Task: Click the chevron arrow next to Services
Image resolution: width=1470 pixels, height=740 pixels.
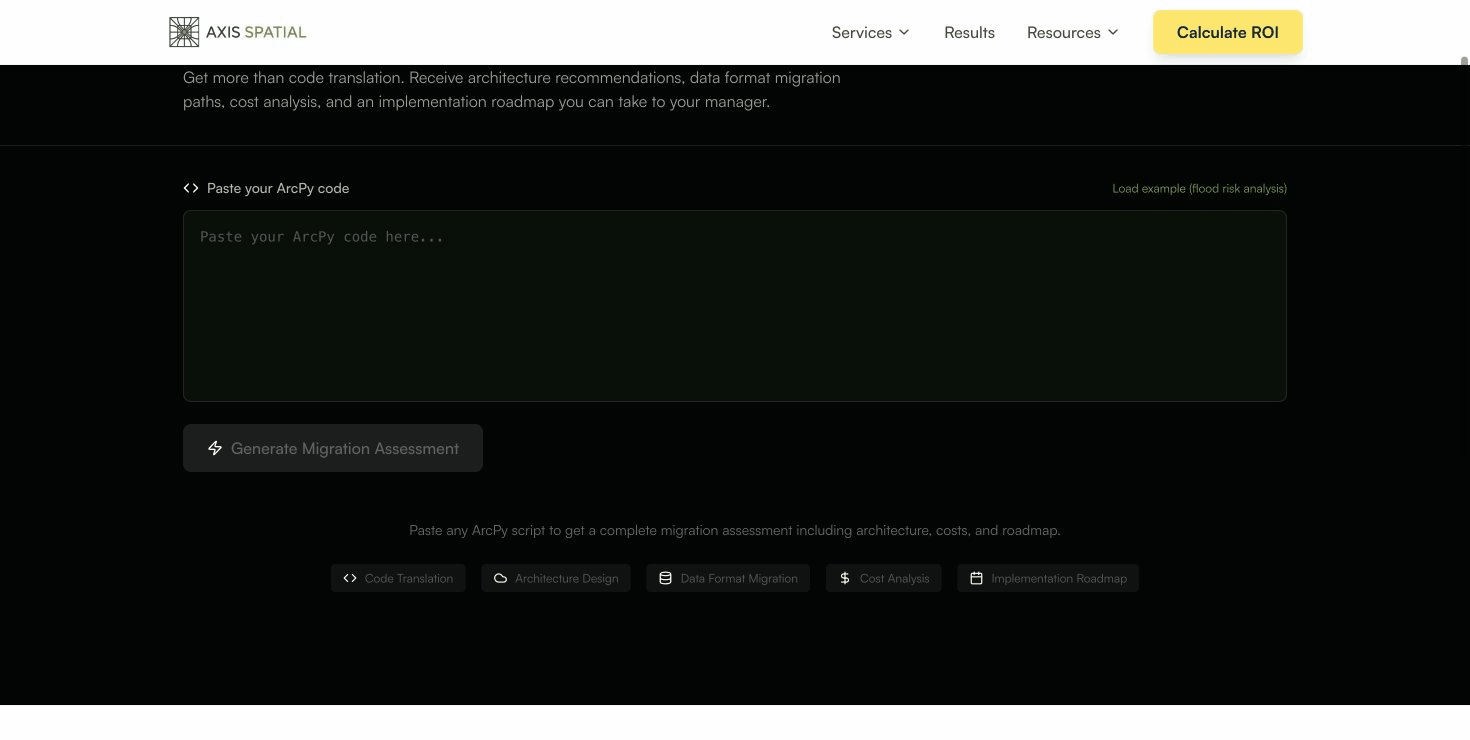Action: [x=904, y=32]
